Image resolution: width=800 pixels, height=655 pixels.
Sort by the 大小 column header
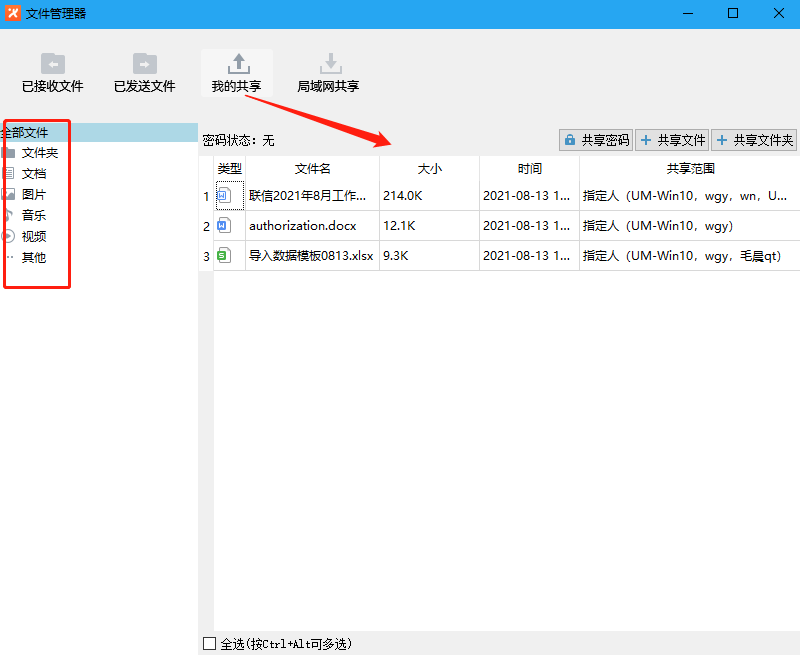coord(429,169)
